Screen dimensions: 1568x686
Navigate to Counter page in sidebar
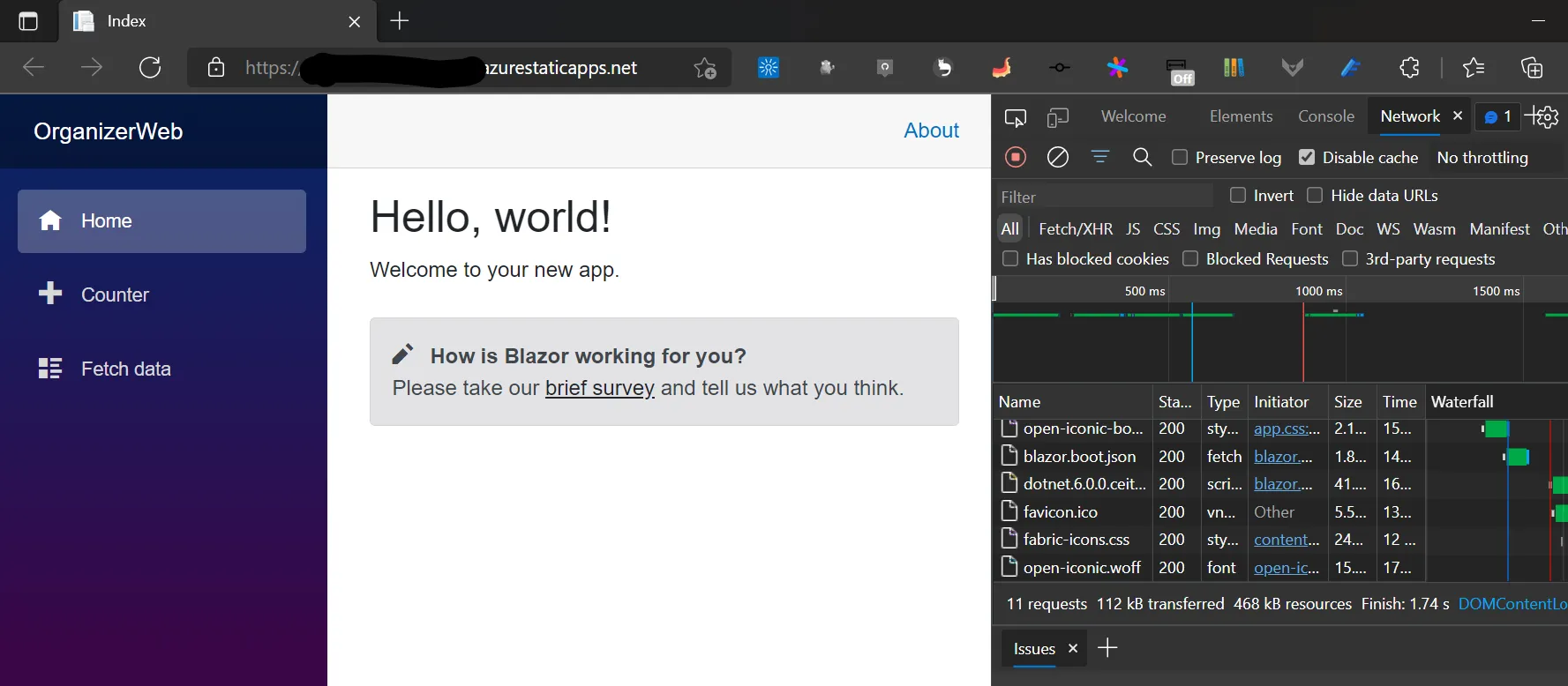pos(115,295)
